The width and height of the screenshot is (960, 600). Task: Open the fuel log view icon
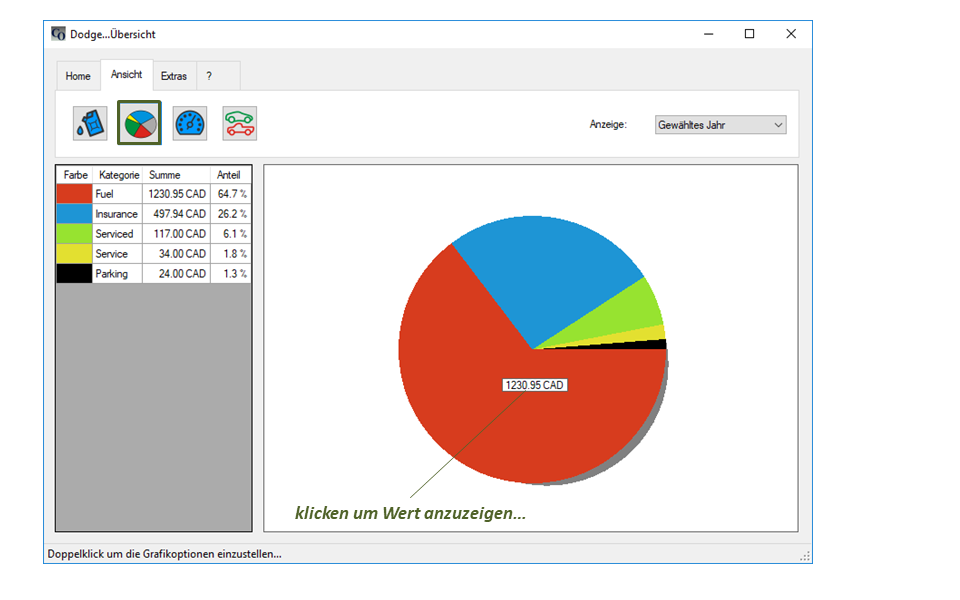coord(90,124)
